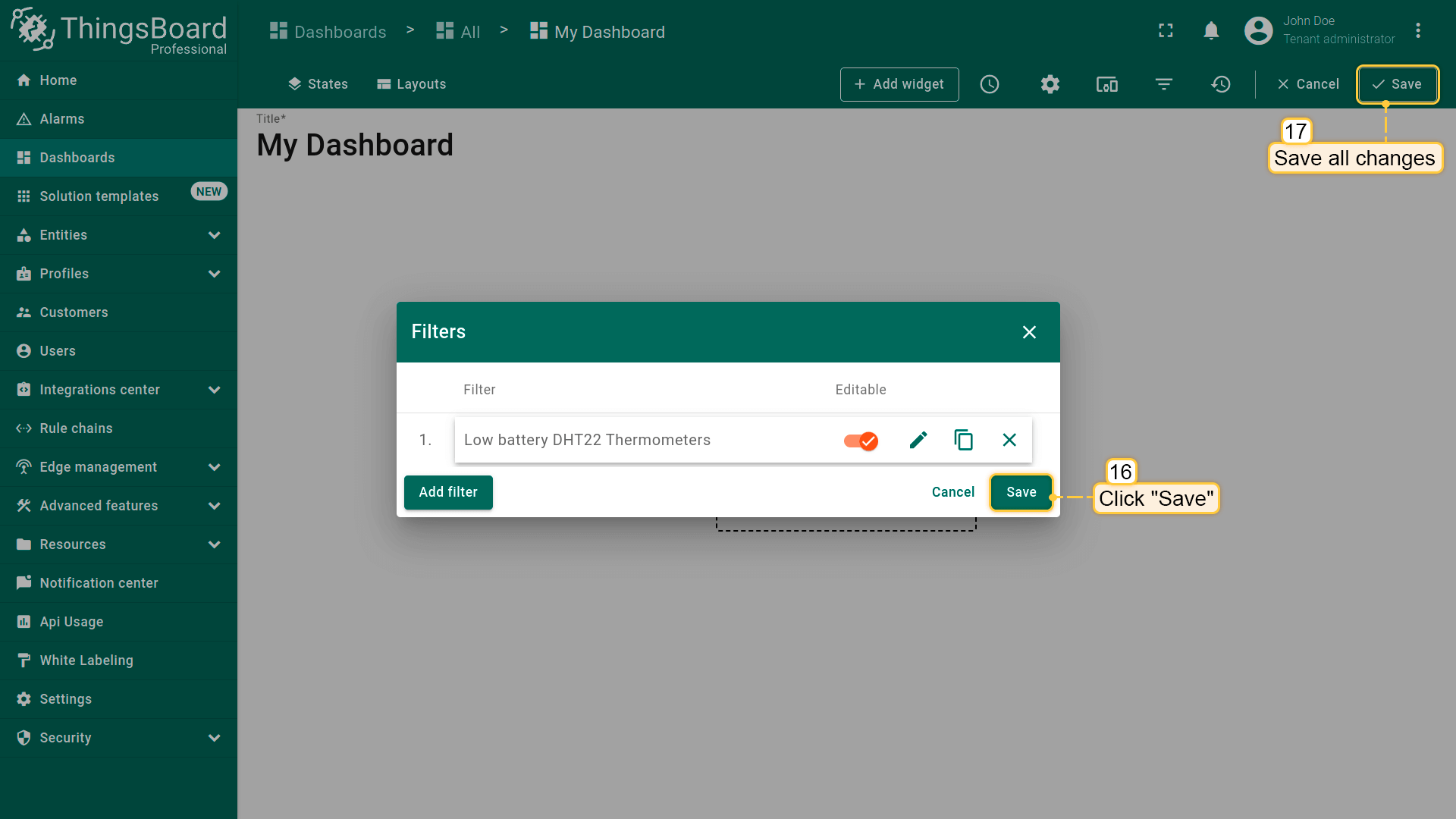
Task: Open dashboard settings gear icon
Action: [1050, 84]
